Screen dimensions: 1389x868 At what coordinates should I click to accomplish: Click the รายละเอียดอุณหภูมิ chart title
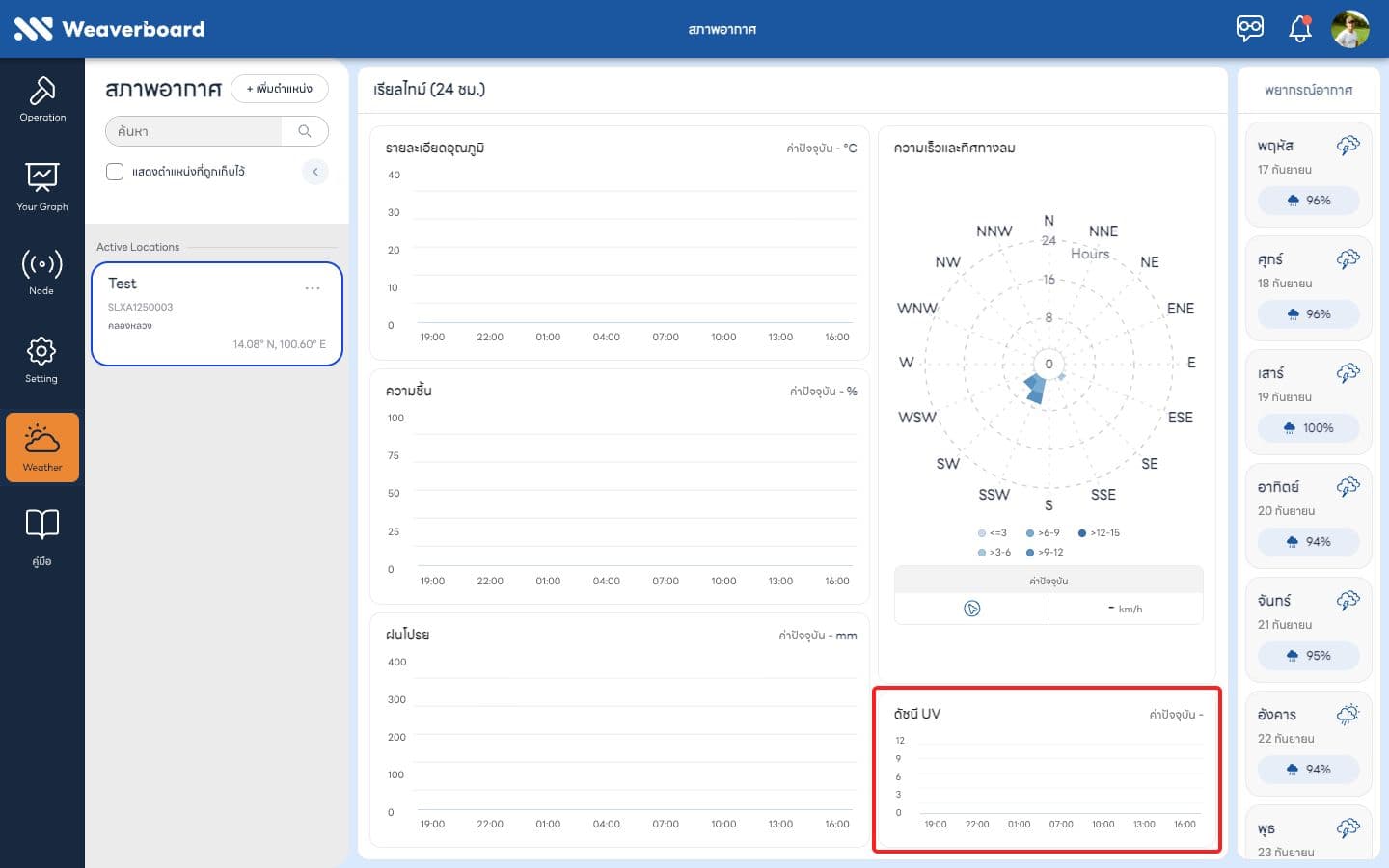435,148
